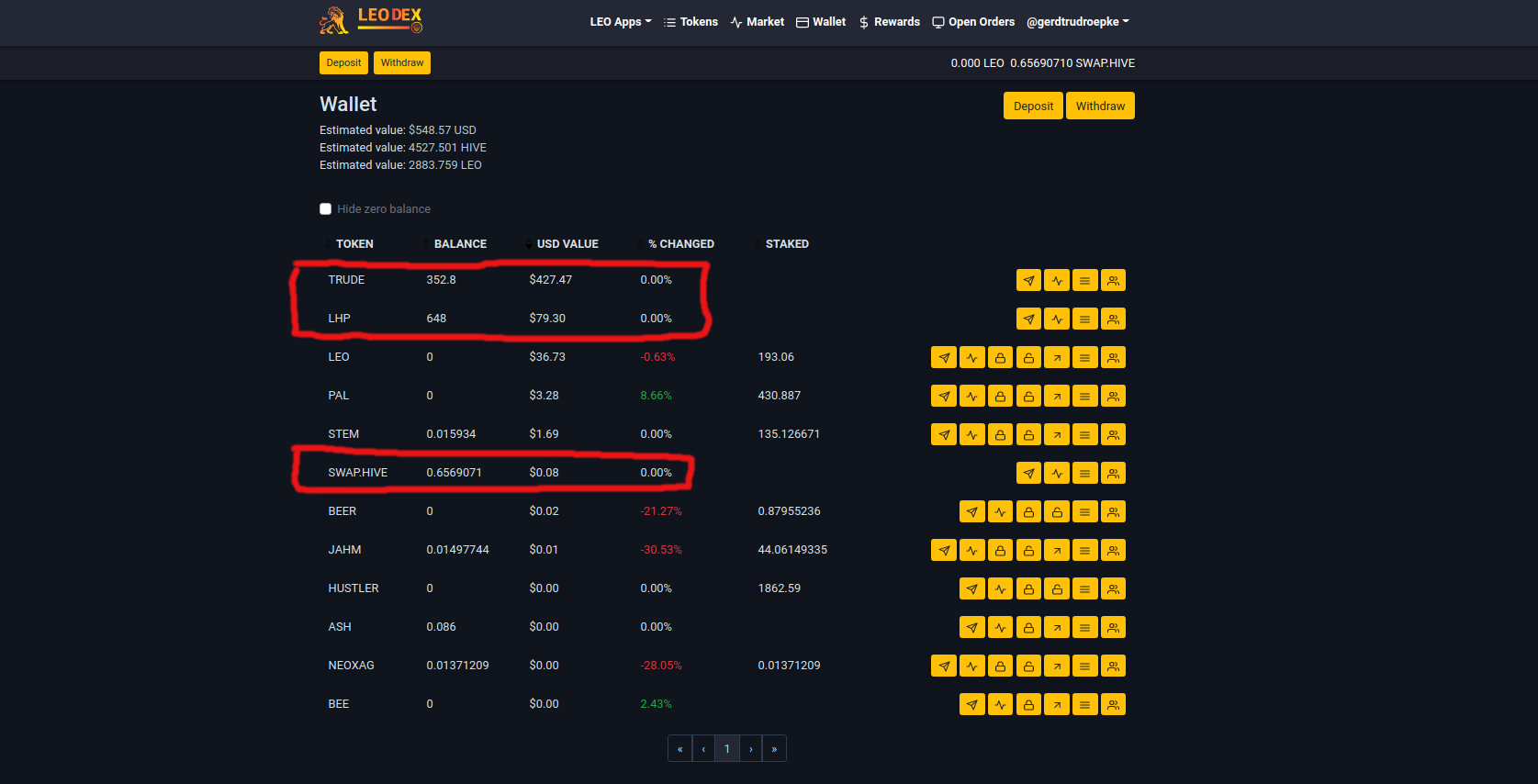
Task: Open the @gerdtrudroepke account dropdown
Action: click(1078, 22)
